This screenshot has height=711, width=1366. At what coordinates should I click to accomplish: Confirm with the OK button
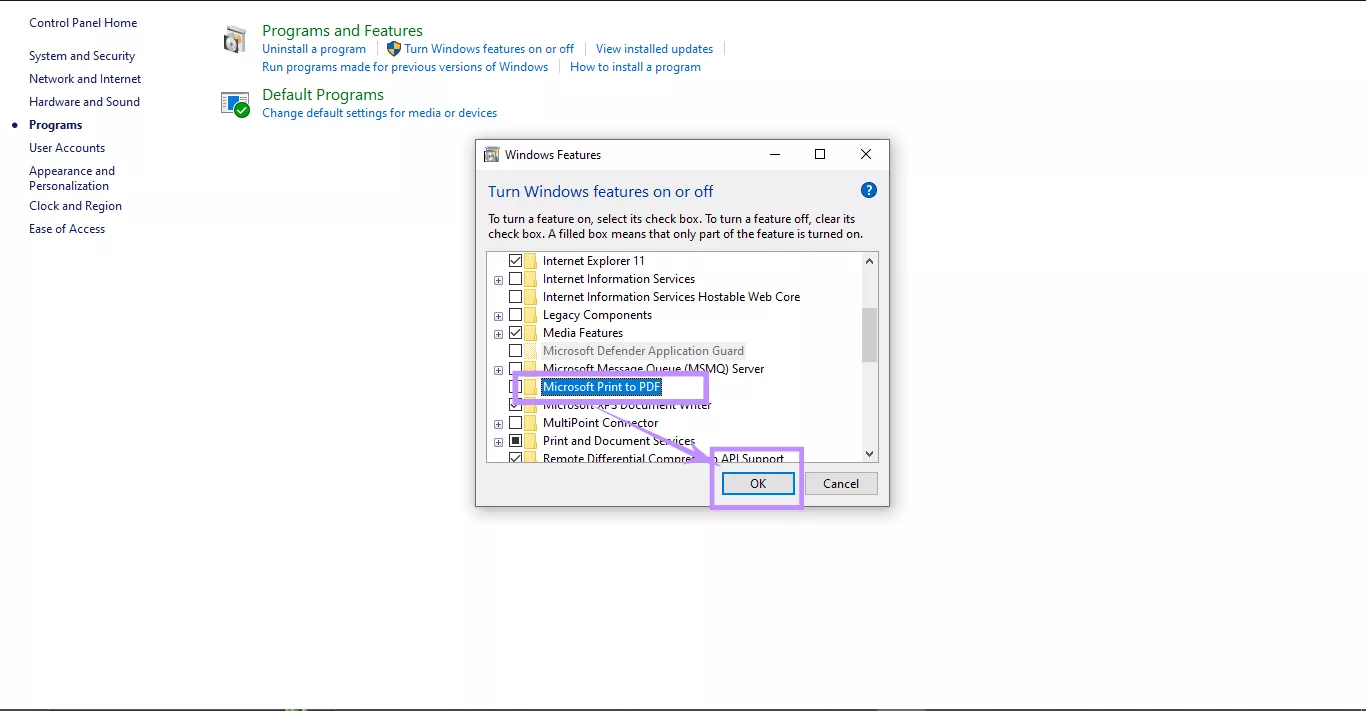[x=758, y=484]
